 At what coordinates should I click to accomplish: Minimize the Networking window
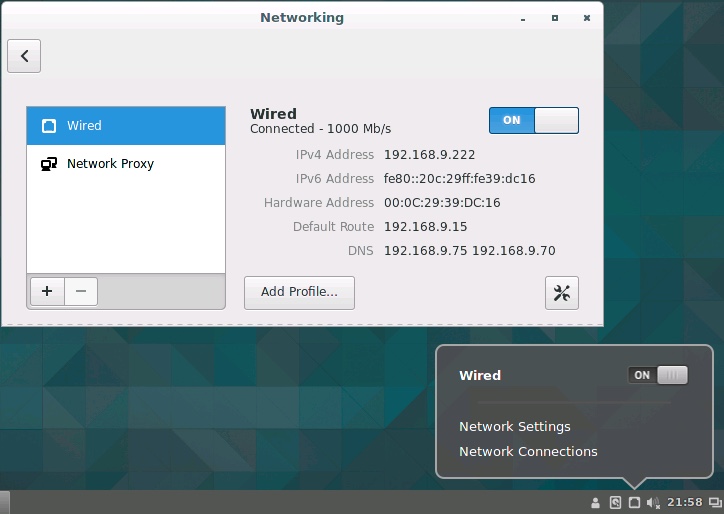click(523, 18)
